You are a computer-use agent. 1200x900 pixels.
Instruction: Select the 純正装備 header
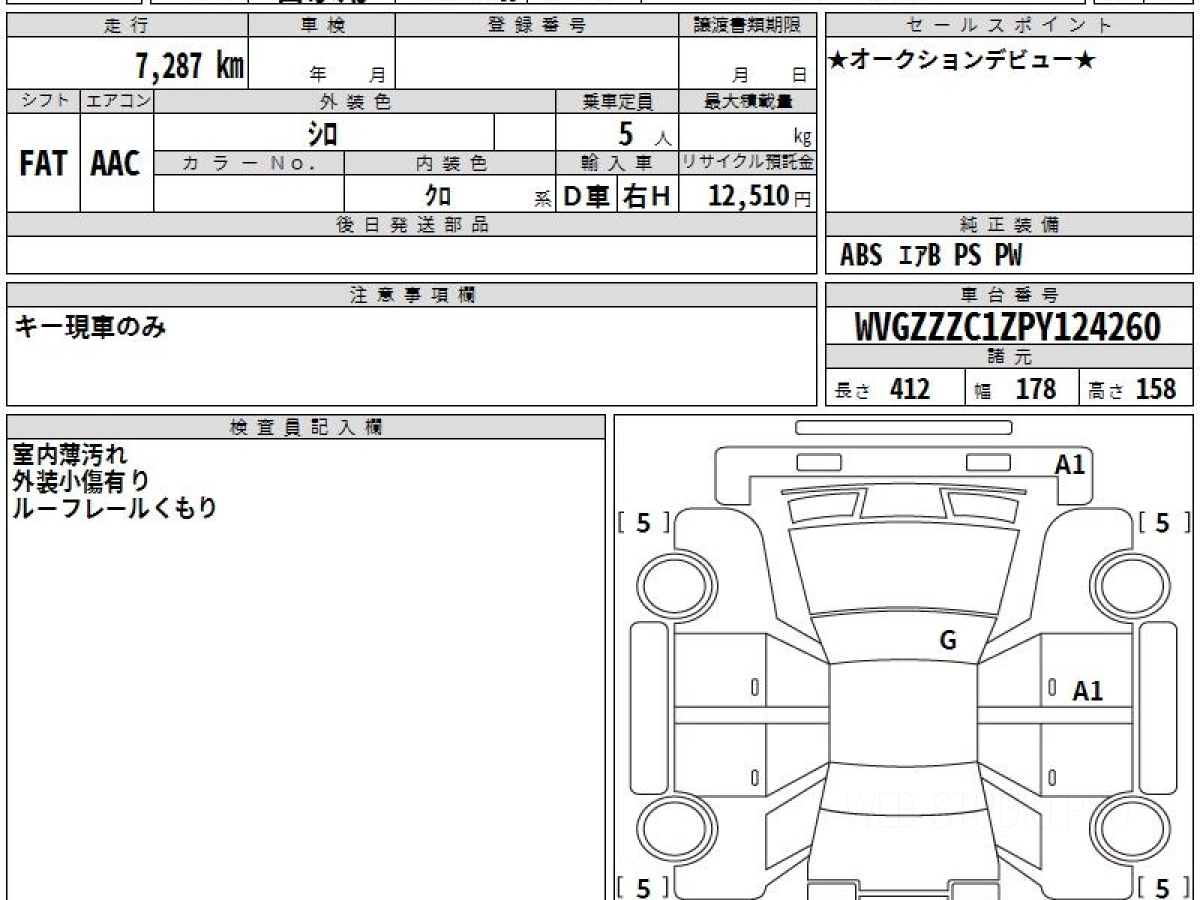pyautogui.click(x=1010, y=225)
